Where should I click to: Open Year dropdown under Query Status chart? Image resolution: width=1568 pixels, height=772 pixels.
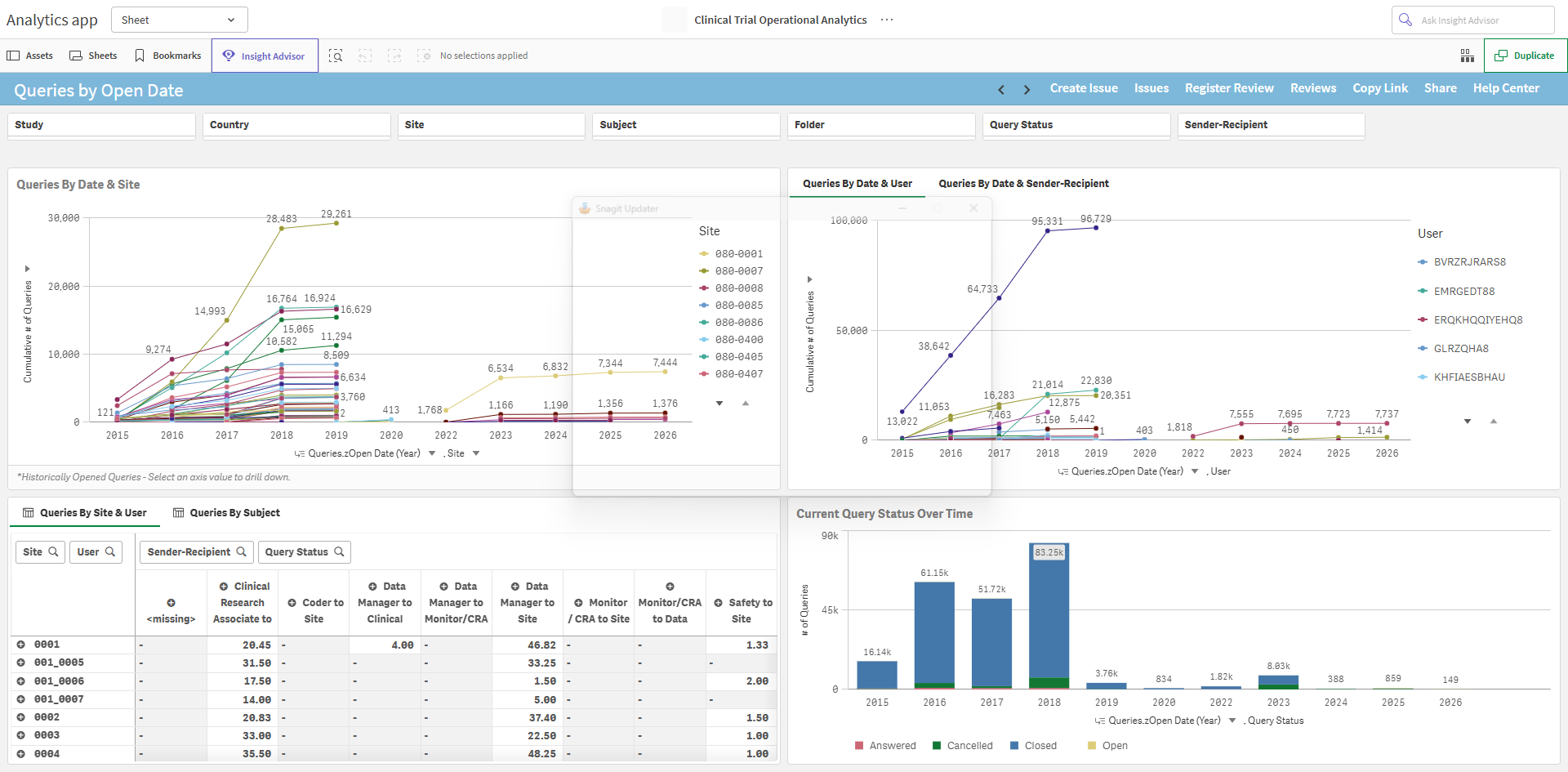(x=1232, y=721)
